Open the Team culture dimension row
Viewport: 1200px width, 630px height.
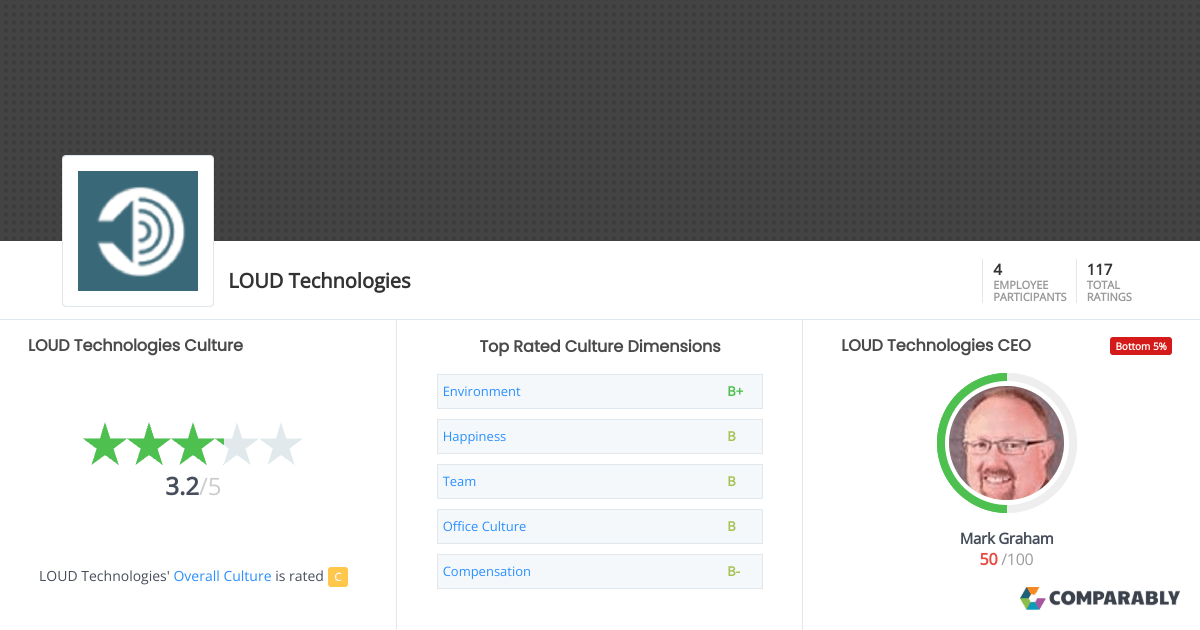tap(600, 481)
